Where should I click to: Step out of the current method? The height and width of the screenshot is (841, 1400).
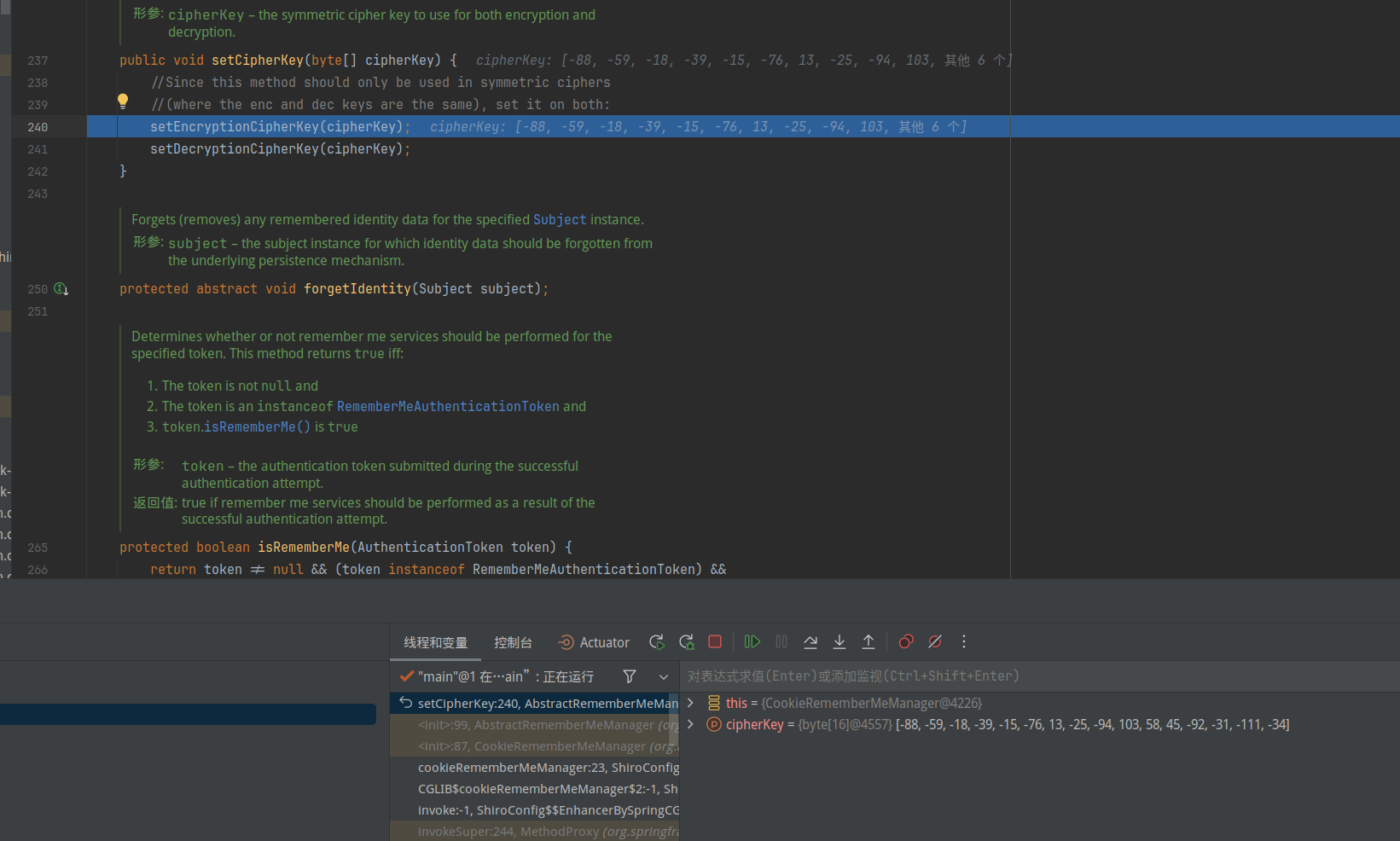pyautogui.click(x=868, y=641)
